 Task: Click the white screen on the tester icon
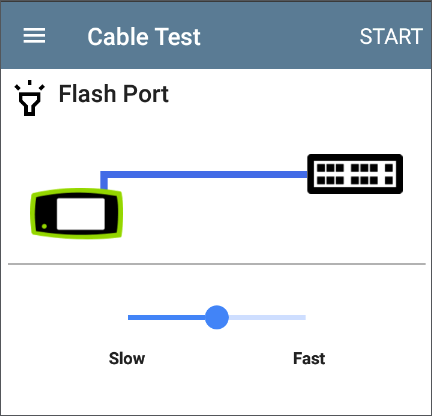pyautogui.click(x=81, y=214)
